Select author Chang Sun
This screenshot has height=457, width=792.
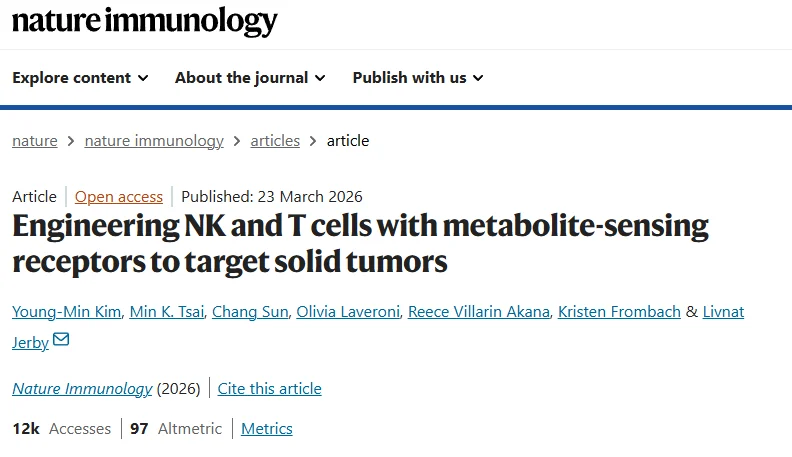[x=249, y=312]
